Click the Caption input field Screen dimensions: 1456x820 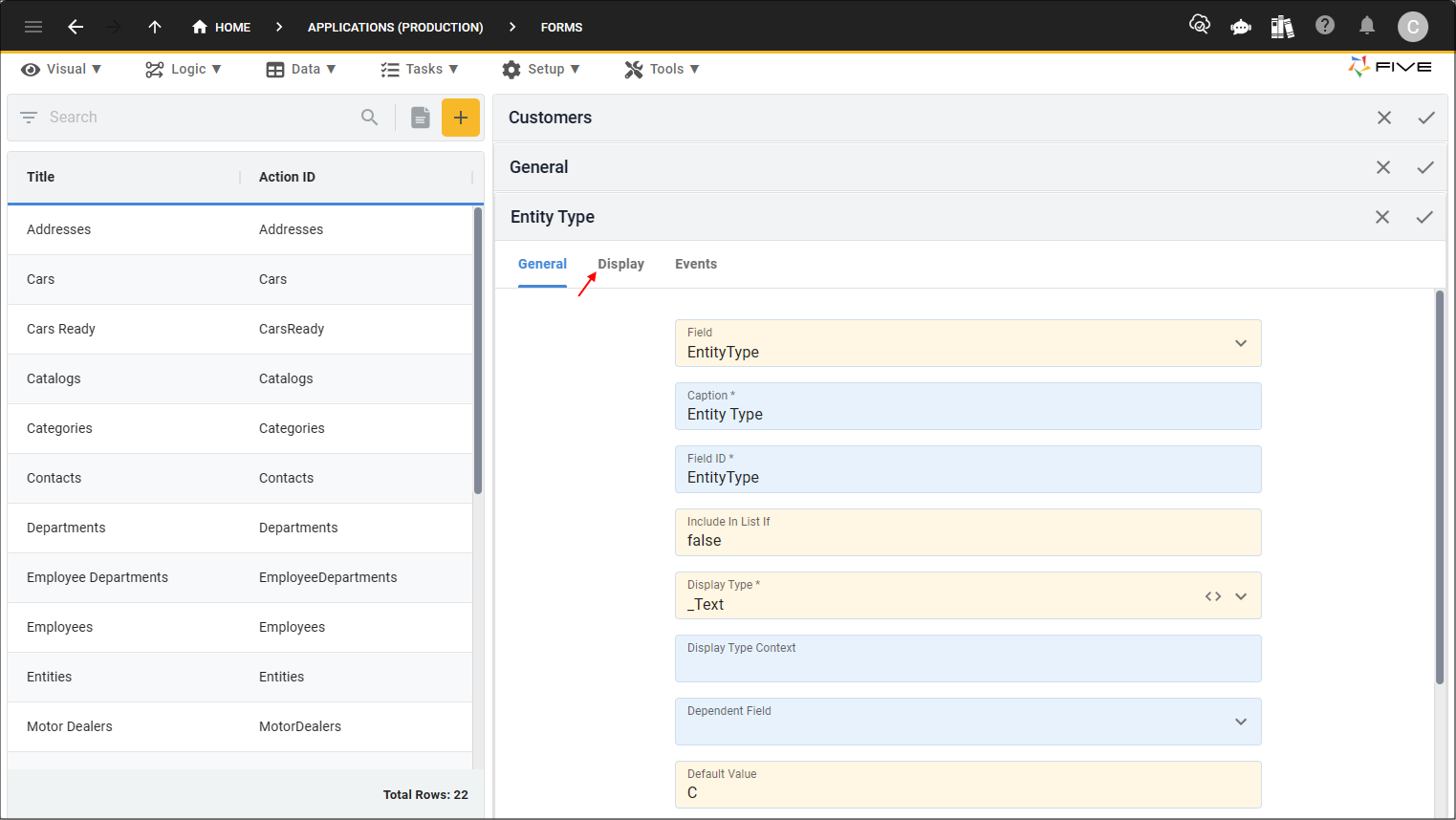click(967, 406)
